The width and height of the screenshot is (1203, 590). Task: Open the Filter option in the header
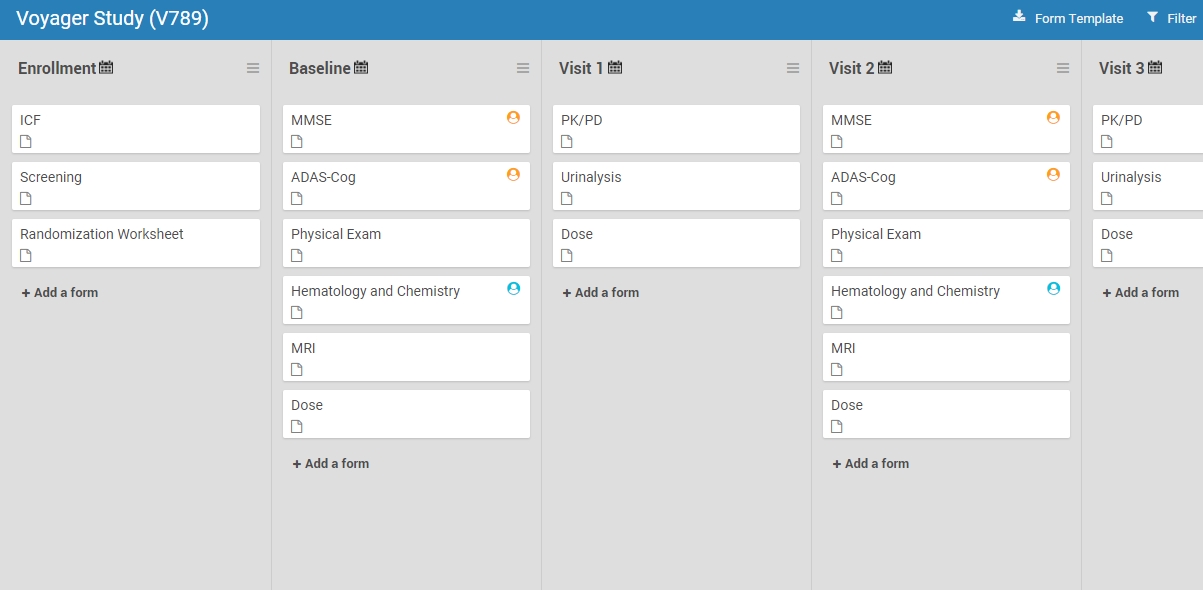coord(1171,18)
